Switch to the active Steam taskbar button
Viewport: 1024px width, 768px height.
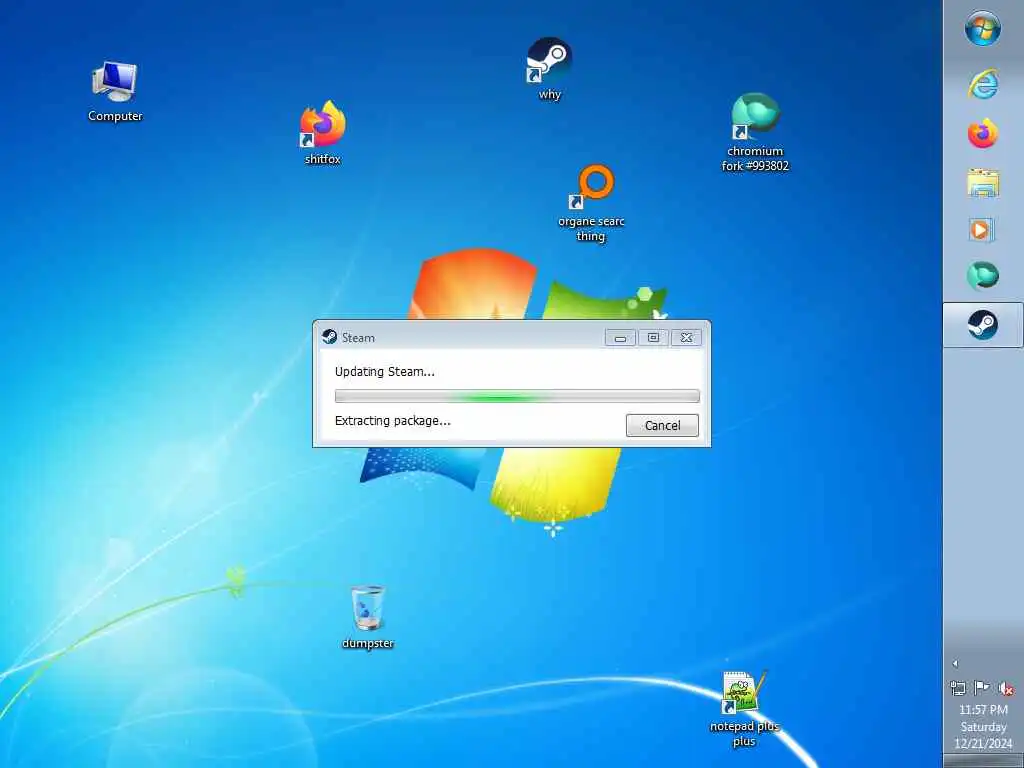coord(983,325)
